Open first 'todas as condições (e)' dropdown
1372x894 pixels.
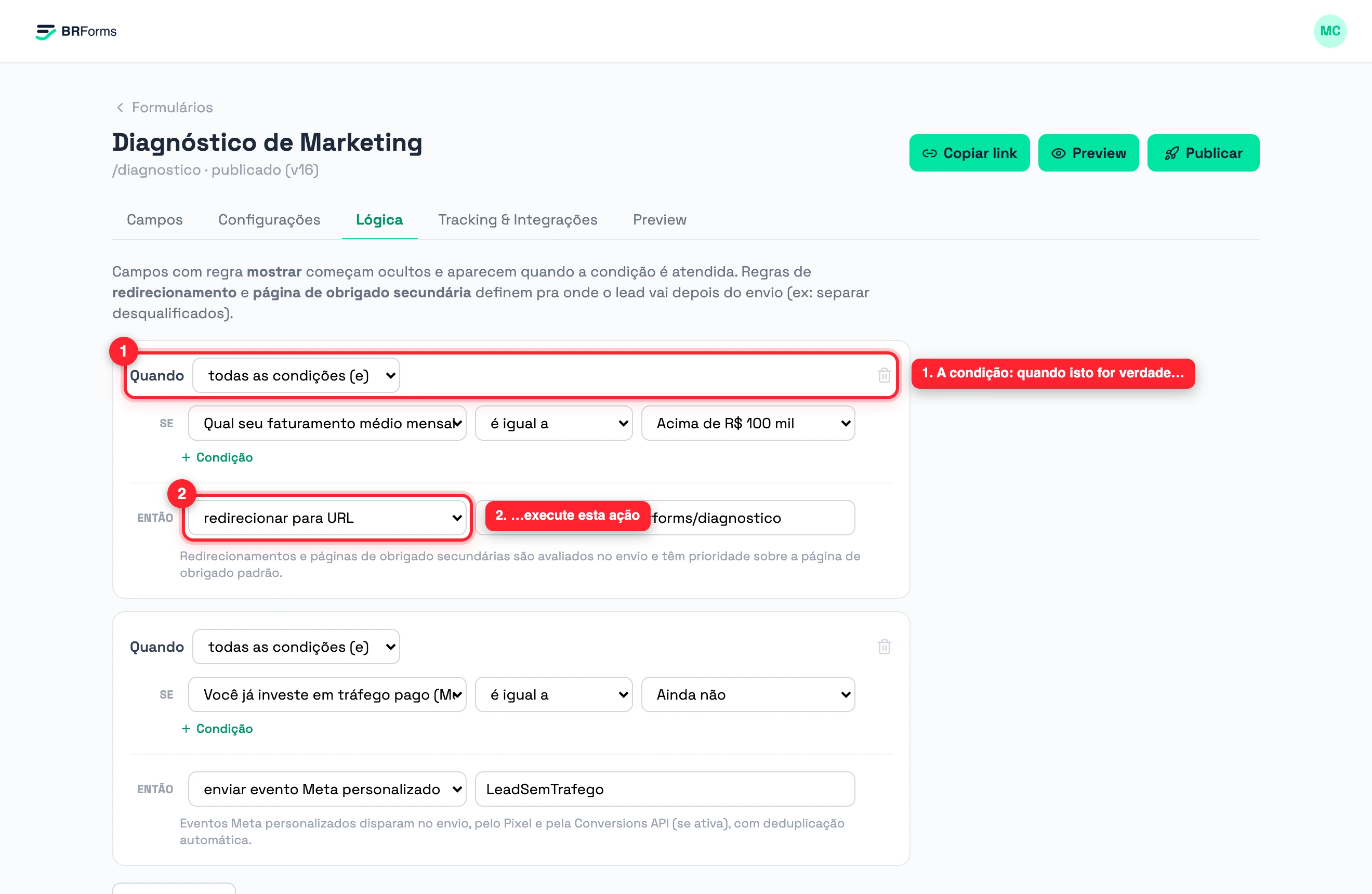tap(296, 376)
